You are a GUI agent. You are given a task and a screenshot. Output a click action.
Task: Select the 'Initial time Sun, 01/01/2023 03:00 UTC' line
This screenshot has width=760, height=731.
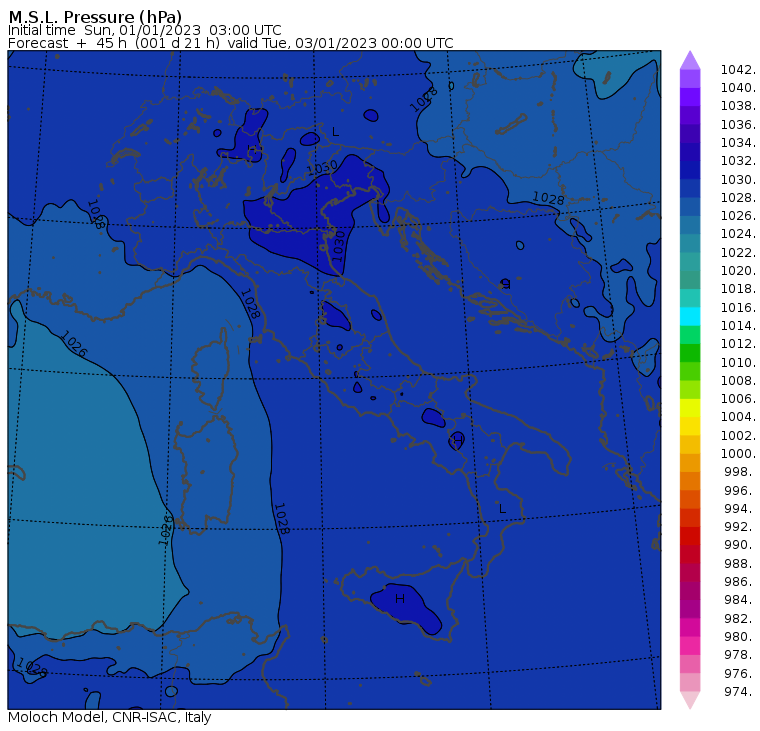pos(144,30)
